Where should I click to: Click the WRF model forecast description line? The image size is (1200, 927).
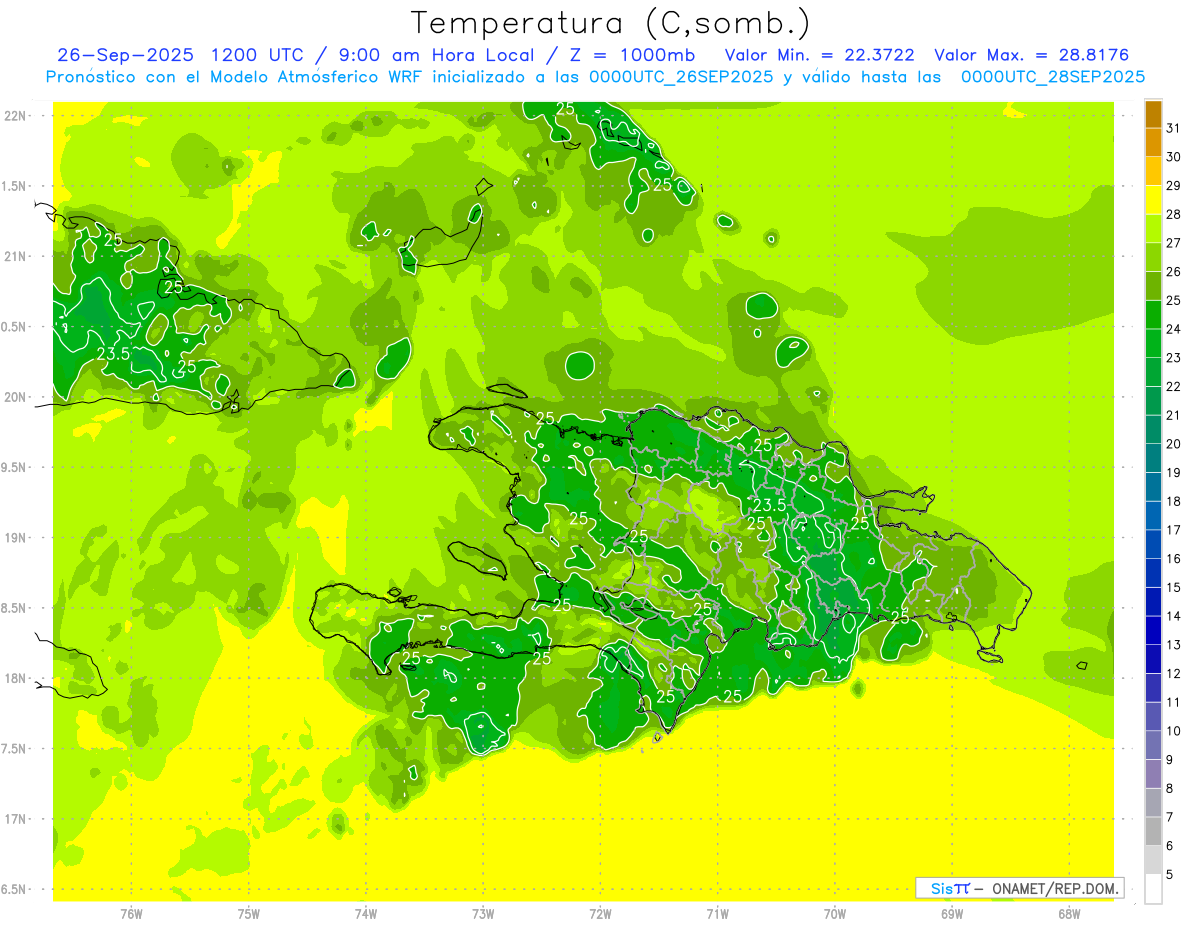[595, 77]
